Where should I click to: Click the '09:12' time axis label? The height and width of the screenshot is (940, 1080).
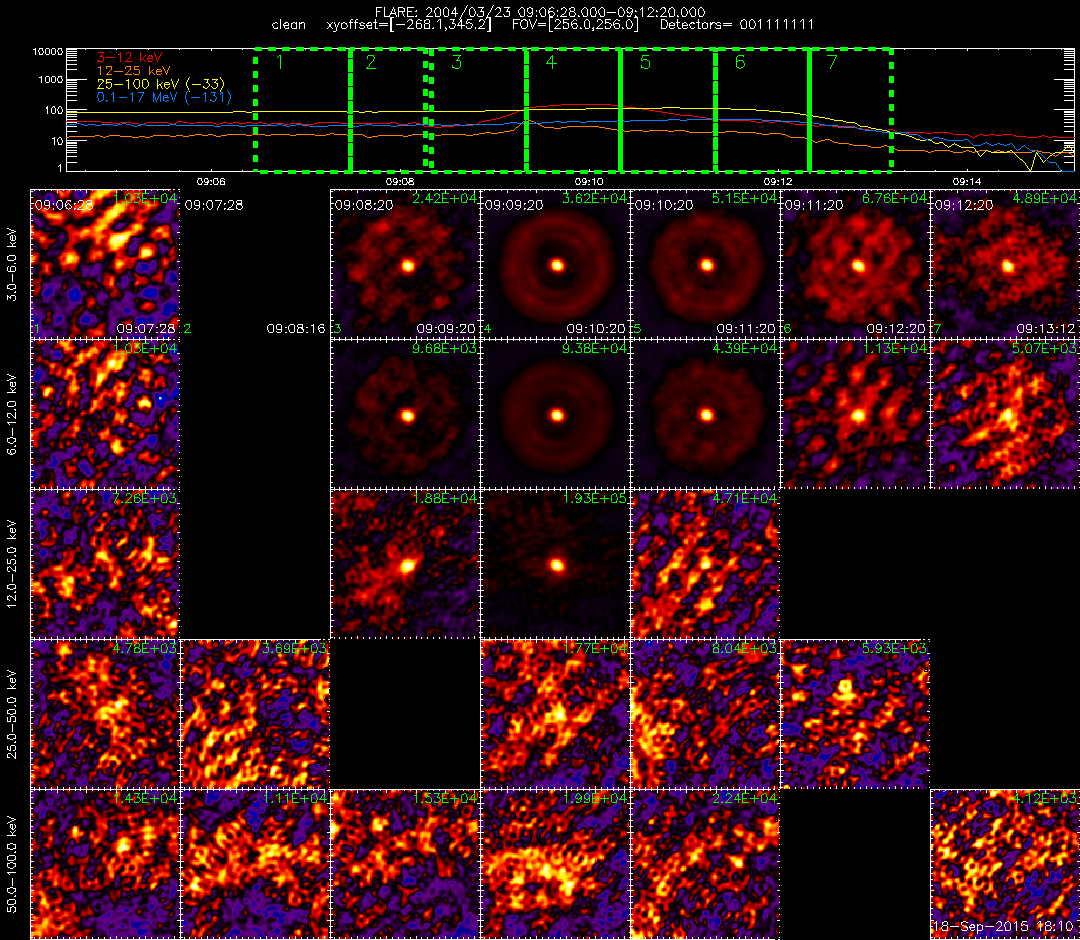(x=778, y=181)
